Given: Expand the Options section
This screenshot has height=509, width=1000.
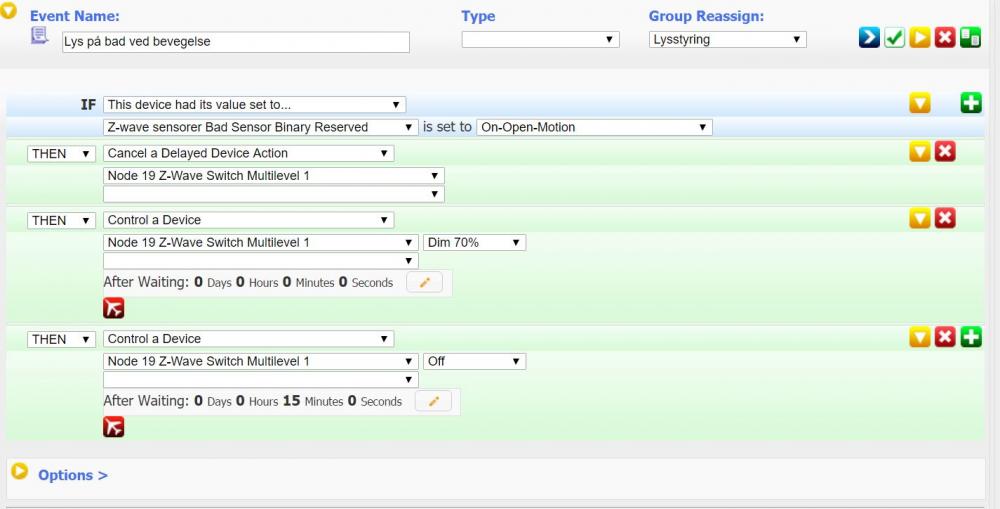Looking at the screenshot, I should (x=72, y=475).
